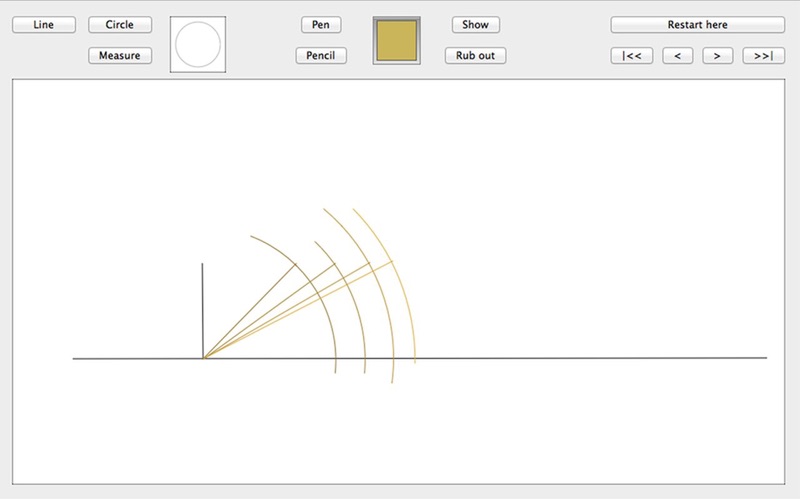Jump to the first step with |<<
800x500 pixels.
[x=632, y=56]
